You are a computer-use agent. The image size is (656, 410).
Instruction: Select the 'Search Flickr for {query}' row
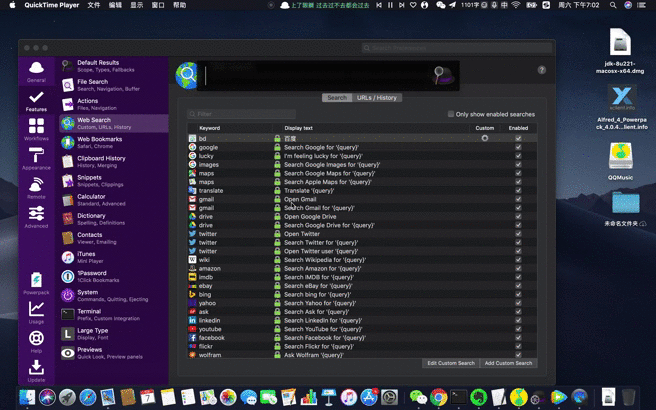pyautogui.click(x=362, y=346)
